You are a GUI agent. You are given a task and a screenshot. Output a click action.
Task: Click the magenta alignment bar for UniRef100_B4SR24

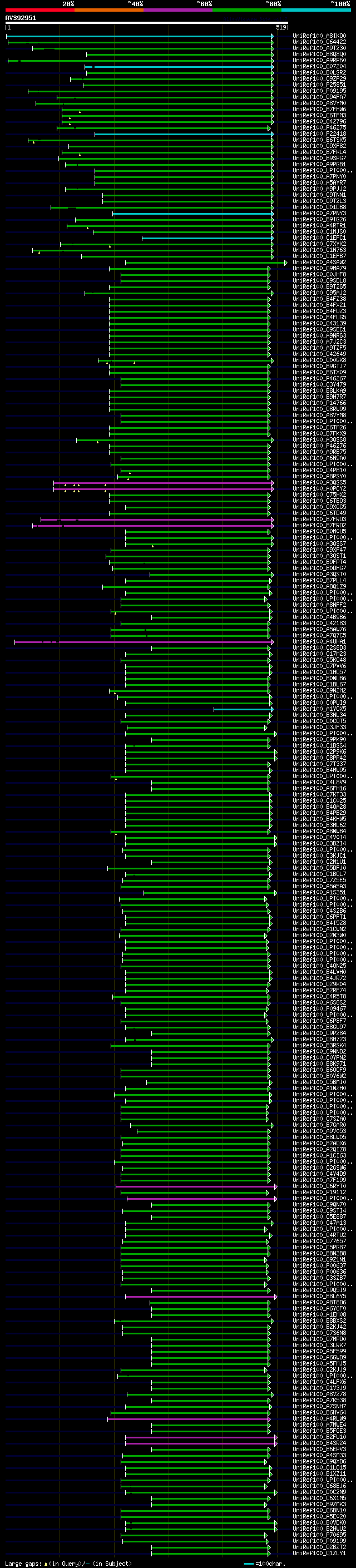coord(201,1443)
